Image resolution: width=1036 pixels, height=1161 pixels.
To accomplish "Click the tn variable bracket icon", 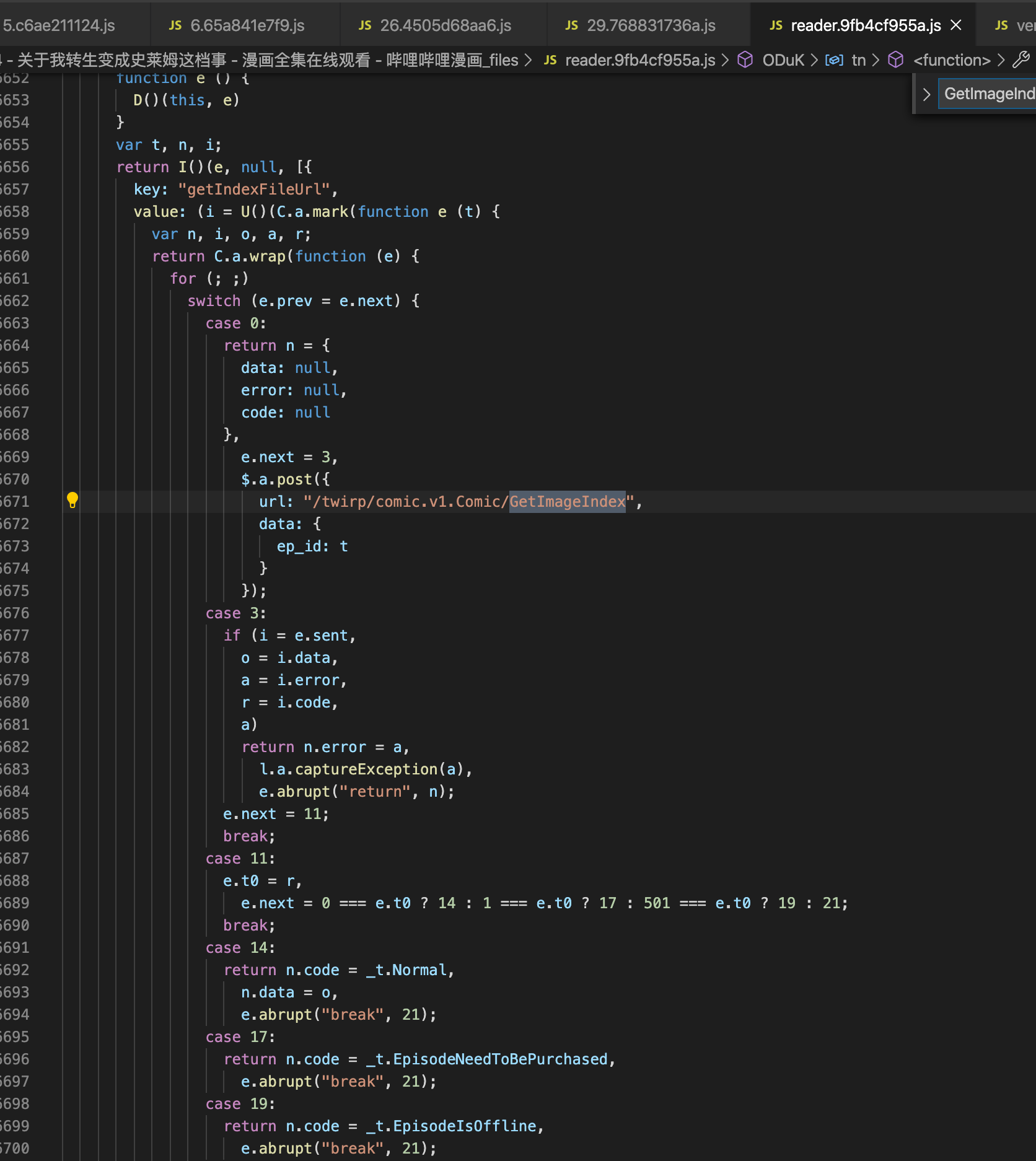I will 834,60.
